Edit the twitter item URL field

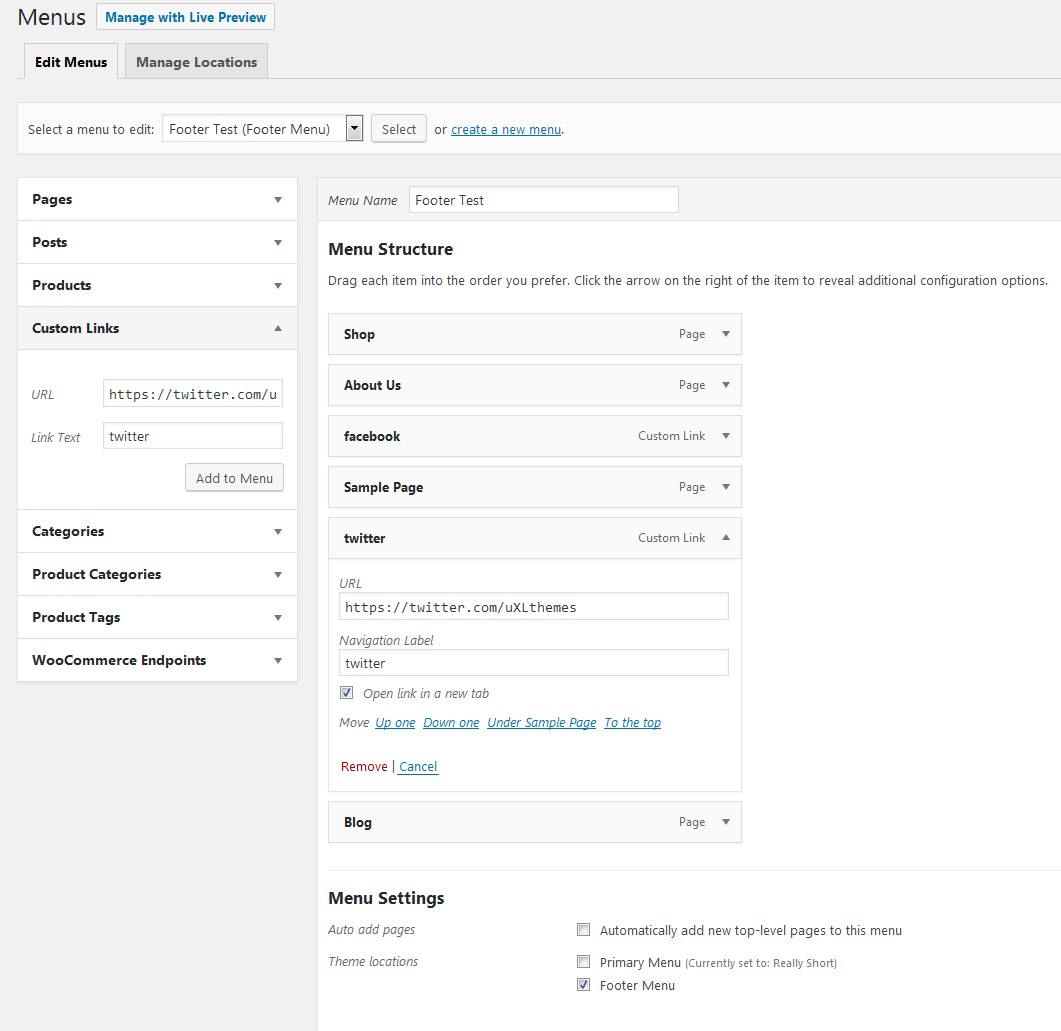point(534,606)
